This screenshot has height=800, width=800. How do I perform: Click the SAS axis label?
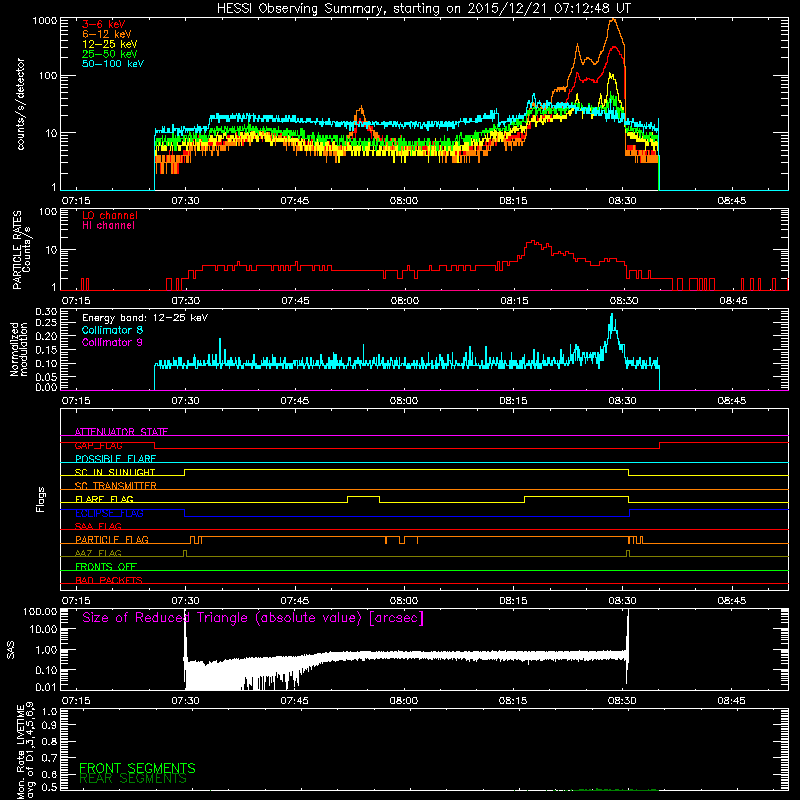10,650
